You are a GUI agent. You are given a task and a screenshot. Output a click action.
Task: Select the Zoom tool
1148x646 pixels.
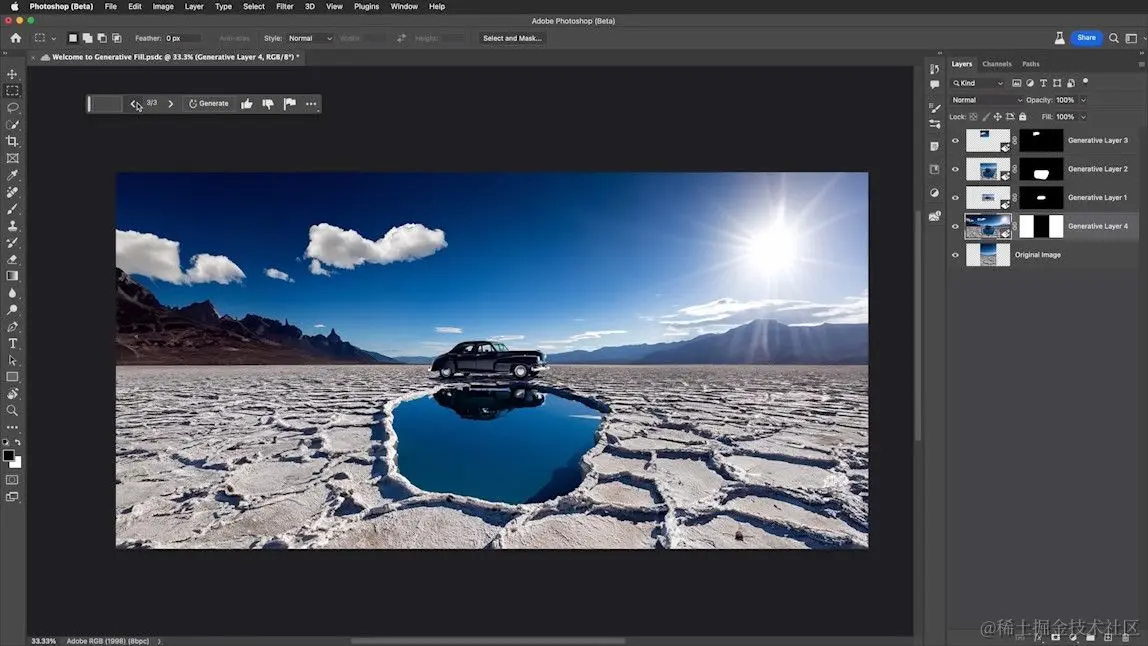pos(12,410)
